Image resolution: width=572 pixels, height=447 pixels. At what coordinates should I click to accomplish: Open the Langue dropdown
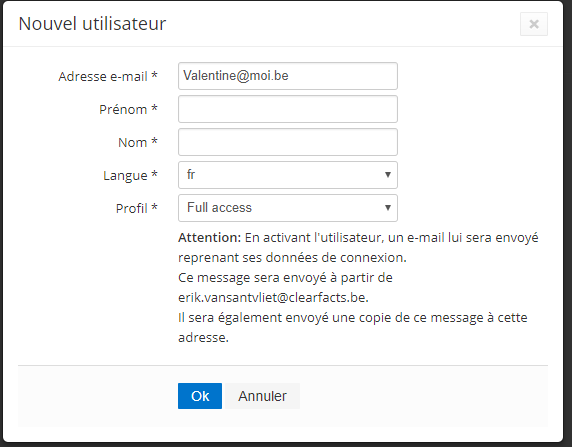pyautogui.click(x=288, y=175)
